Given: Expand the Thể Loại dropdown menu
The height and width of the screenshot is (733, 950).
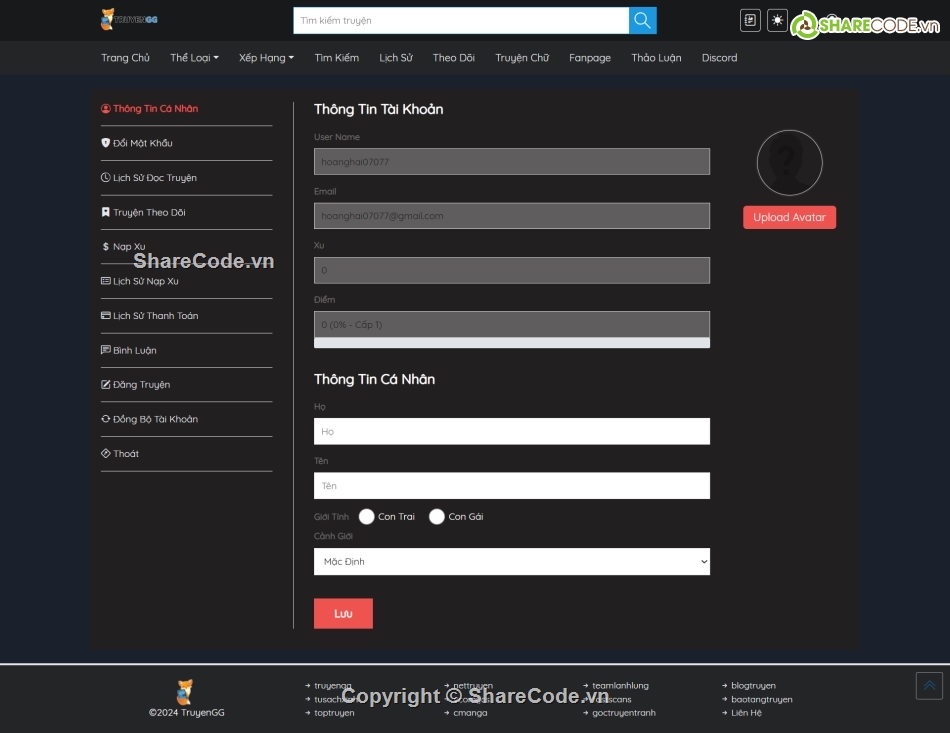Looking at the screenshot, I should (194, 58).
